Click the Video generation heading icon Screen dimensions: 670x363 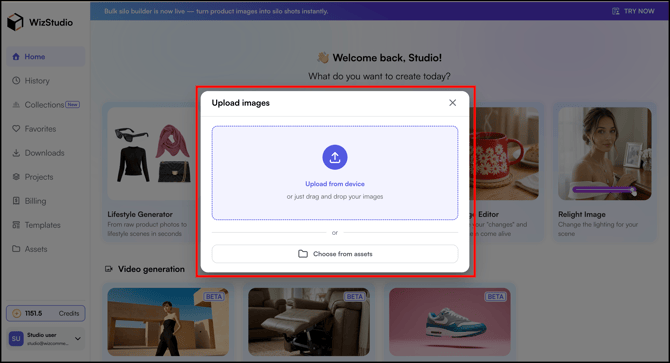109,269
